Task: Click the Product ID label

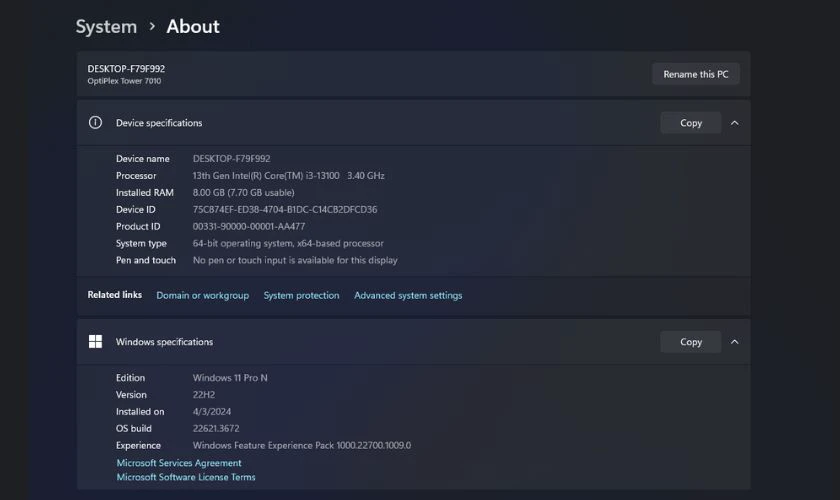Action: 138,226
